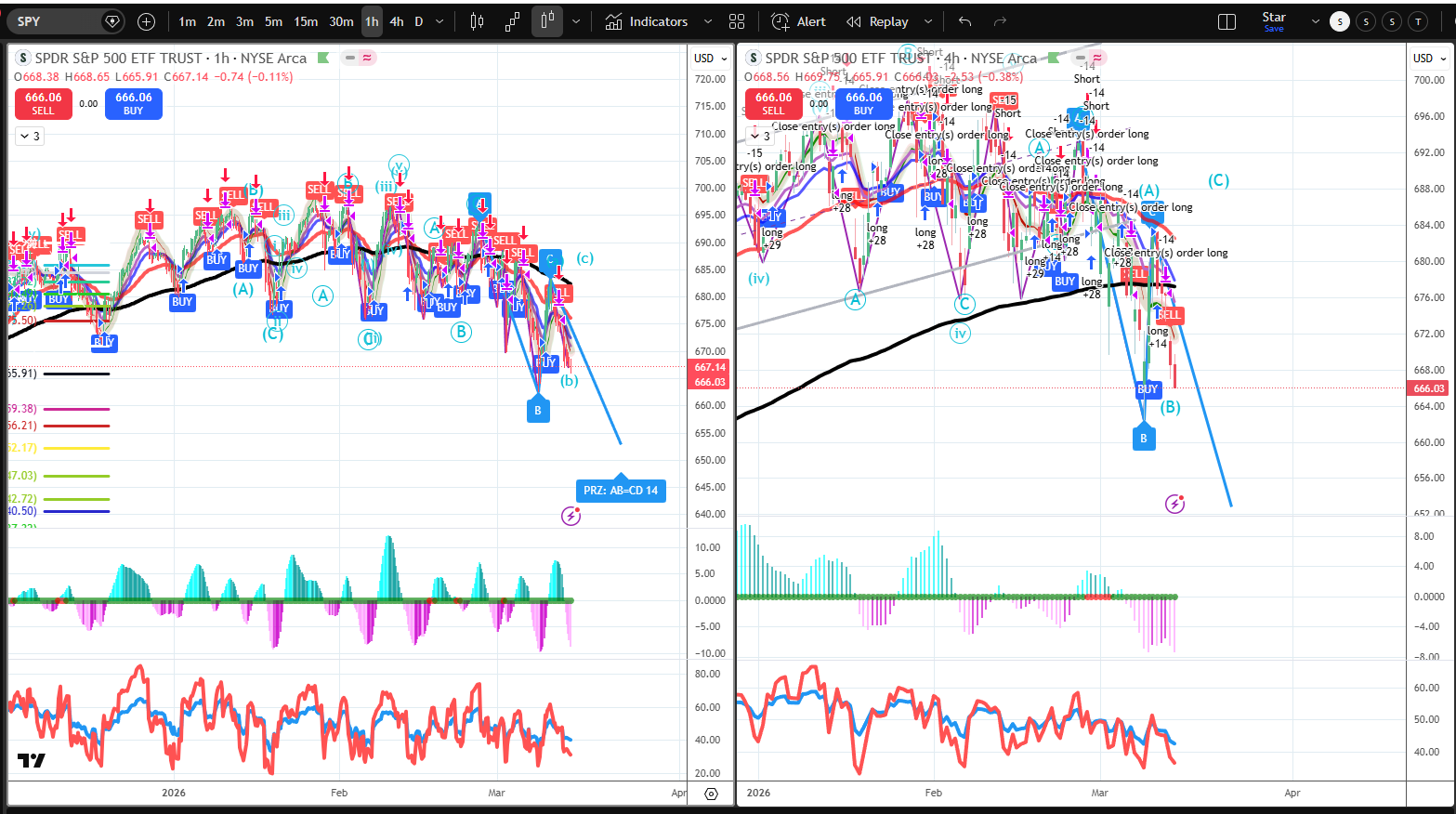
Task: Click the S symbol logo in 4h chart title
Action: [754, 58]
